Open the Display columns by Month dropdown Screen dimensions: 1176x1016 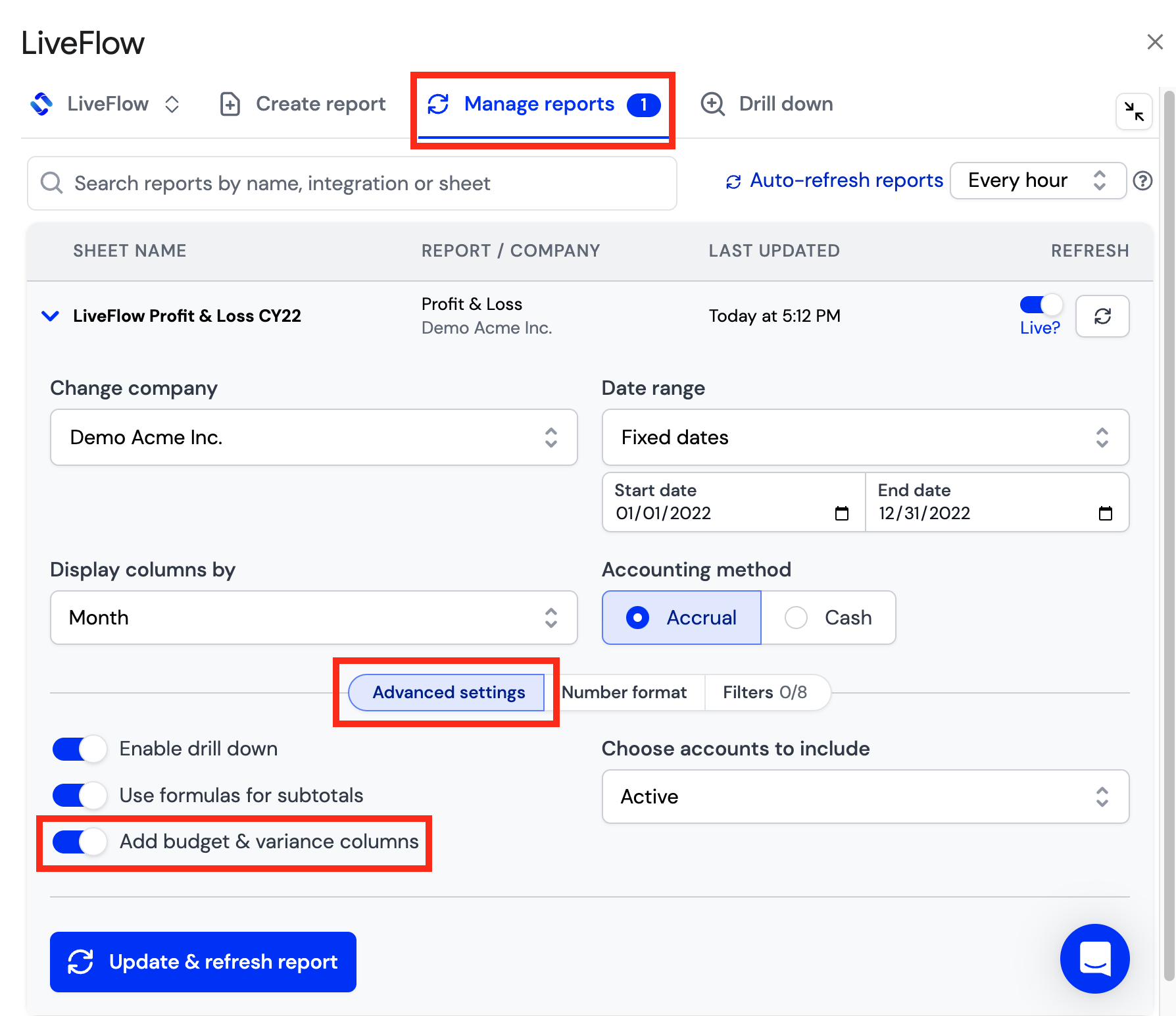314,617
